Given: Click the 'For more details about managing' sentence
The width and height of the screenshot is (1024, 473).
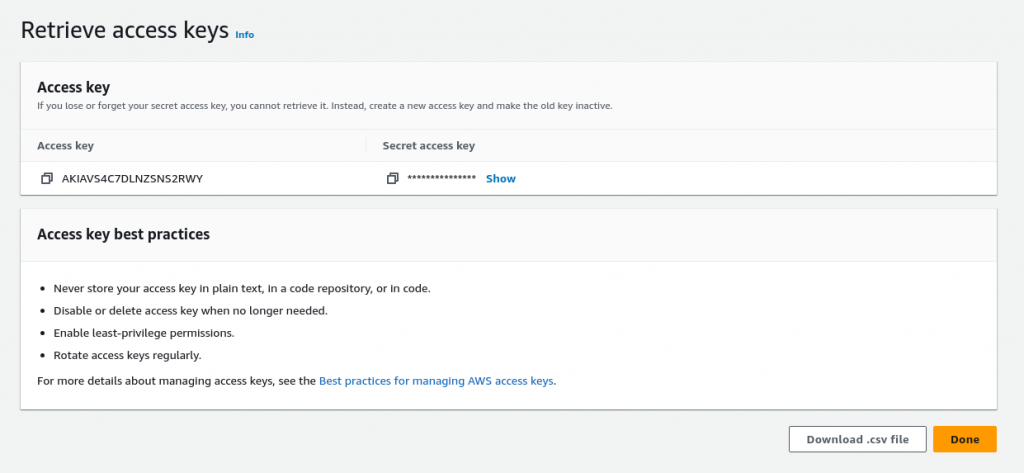Looking at the screenshot, I should click(176, 381).
